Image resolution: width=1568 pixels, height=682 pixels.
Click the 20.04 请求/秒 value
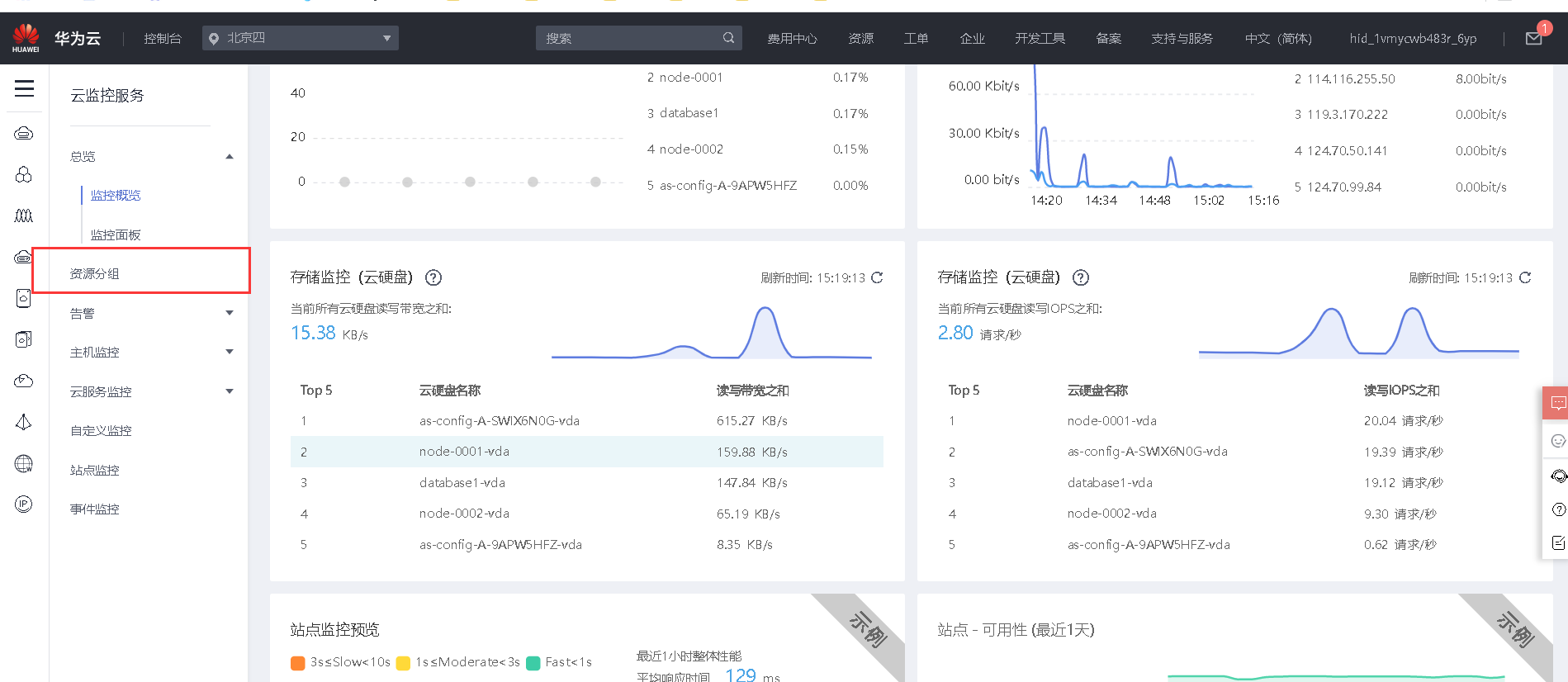click(1403, 421)
